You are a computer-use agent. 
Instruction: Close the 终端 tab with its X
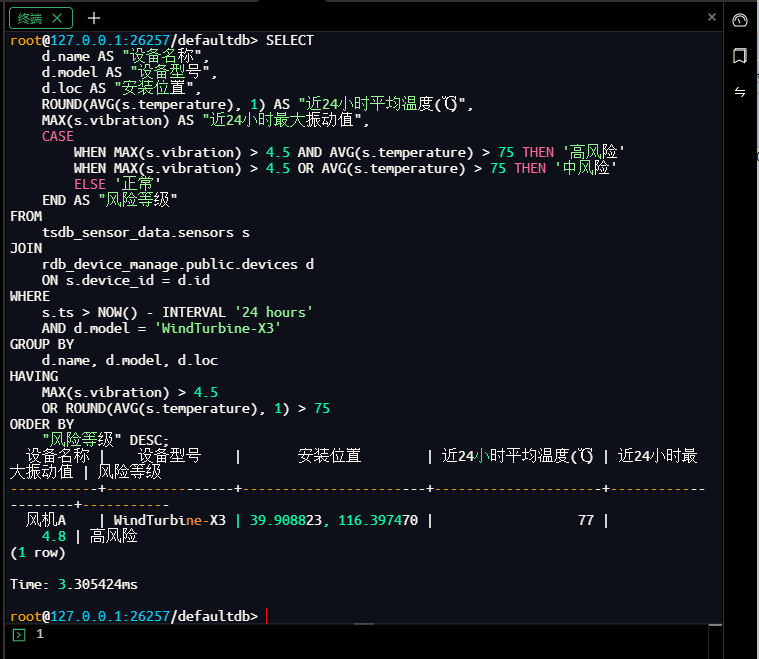click(x=57, y=18)
